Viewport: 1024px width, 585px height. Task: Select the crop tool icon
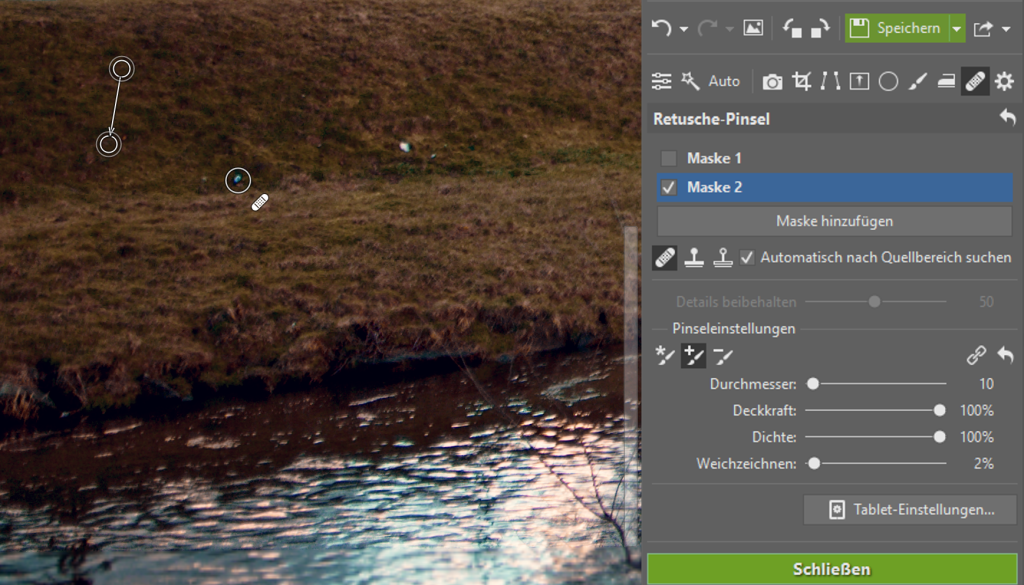click(x=801, y=82)
